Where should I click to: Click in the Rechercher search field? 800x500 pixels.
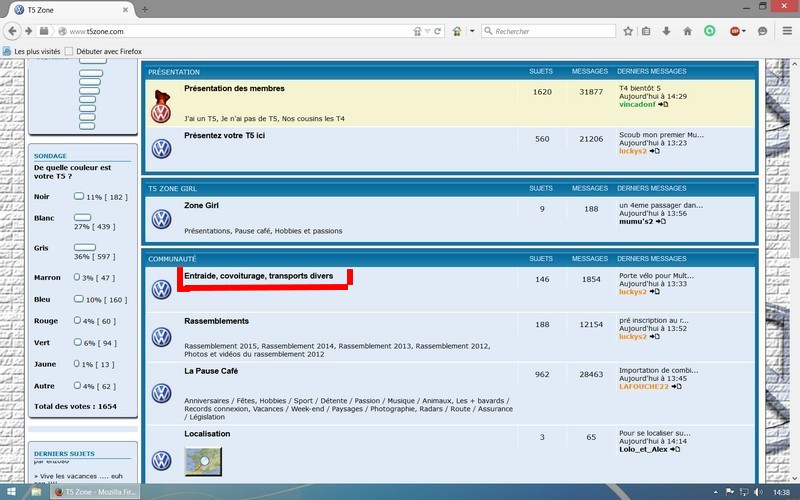(548, 31)
